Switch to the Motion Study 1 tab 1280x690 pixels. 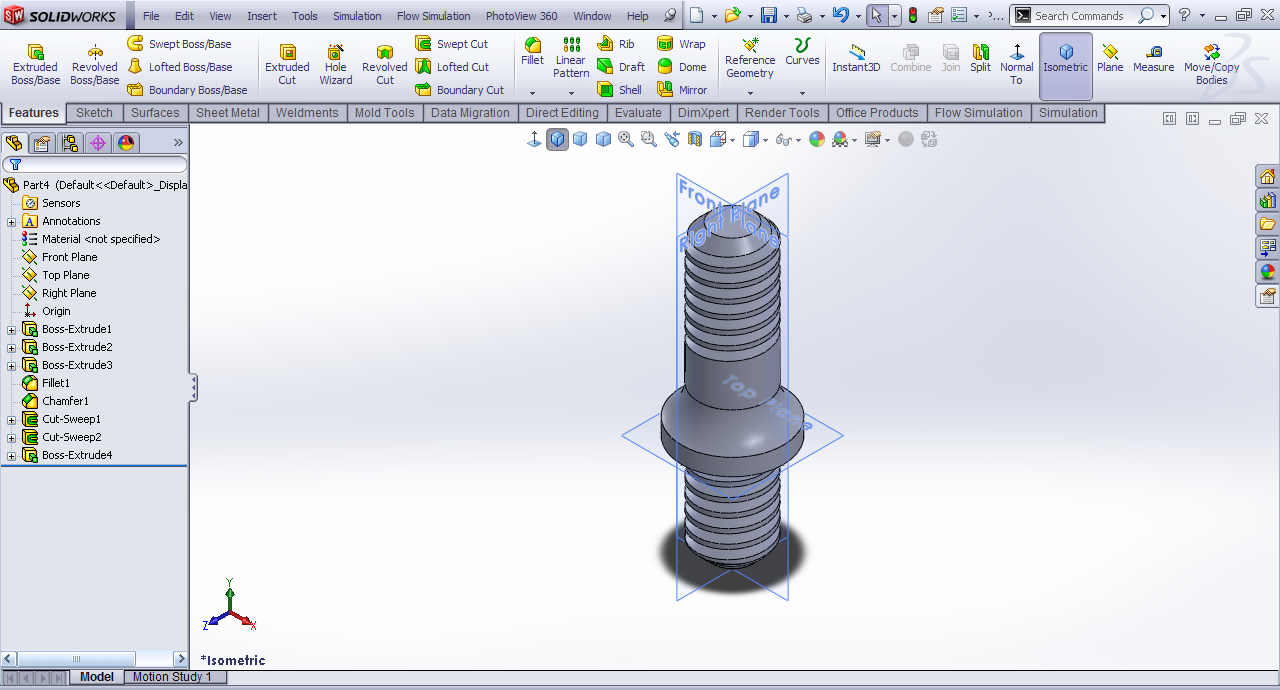(172, 677)
